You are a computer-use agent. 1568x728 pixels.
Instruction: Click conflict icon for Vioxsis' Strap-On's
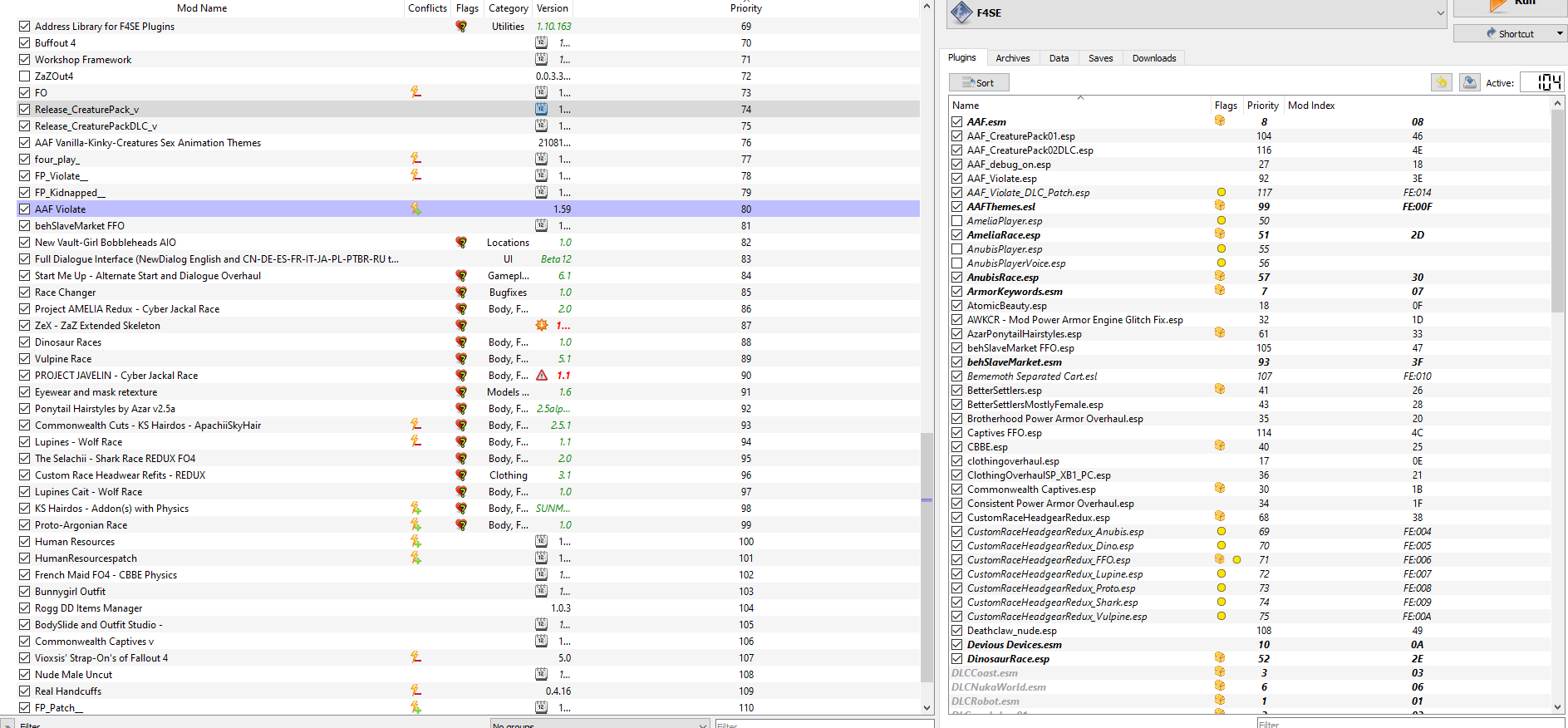(x=415, y=657)
